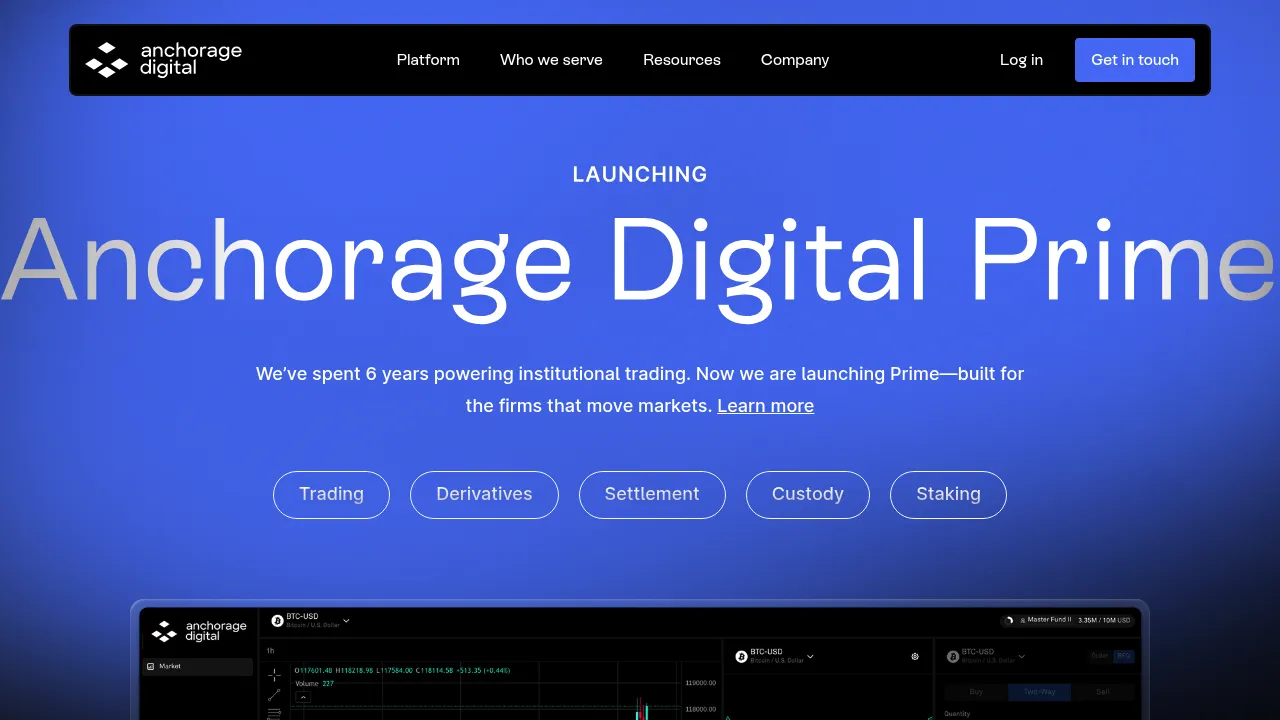Switch to the RFQ tab
Viewport: 1280px width, 720px height.
1124,657
